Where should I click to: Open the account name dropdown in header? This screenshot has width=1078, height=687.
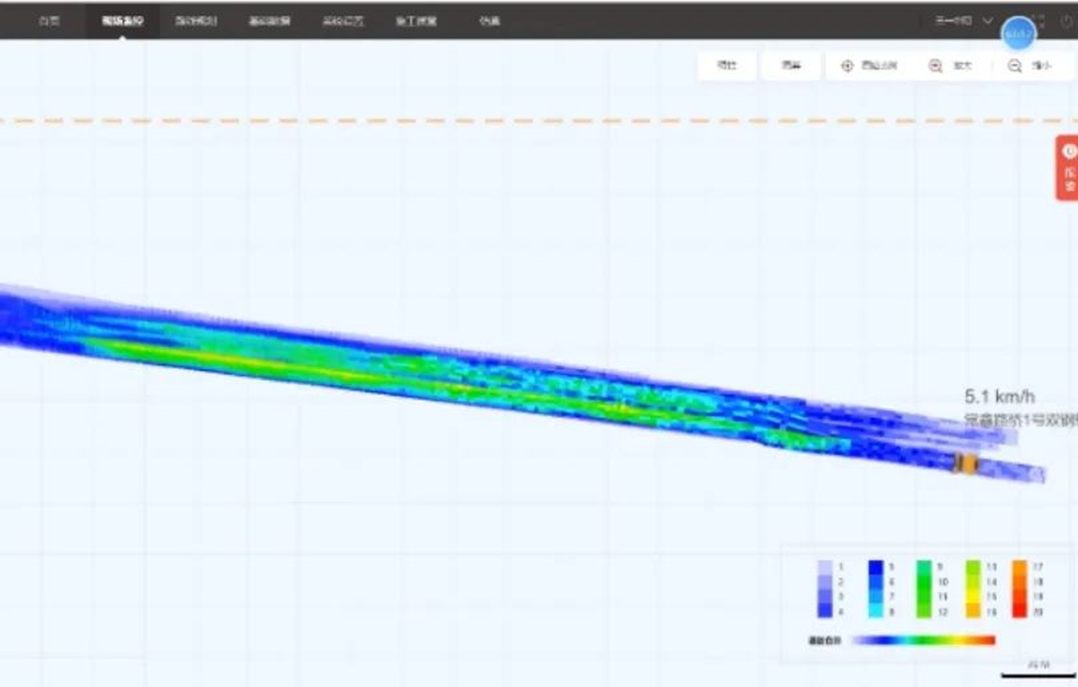click(x=954, y=21)
